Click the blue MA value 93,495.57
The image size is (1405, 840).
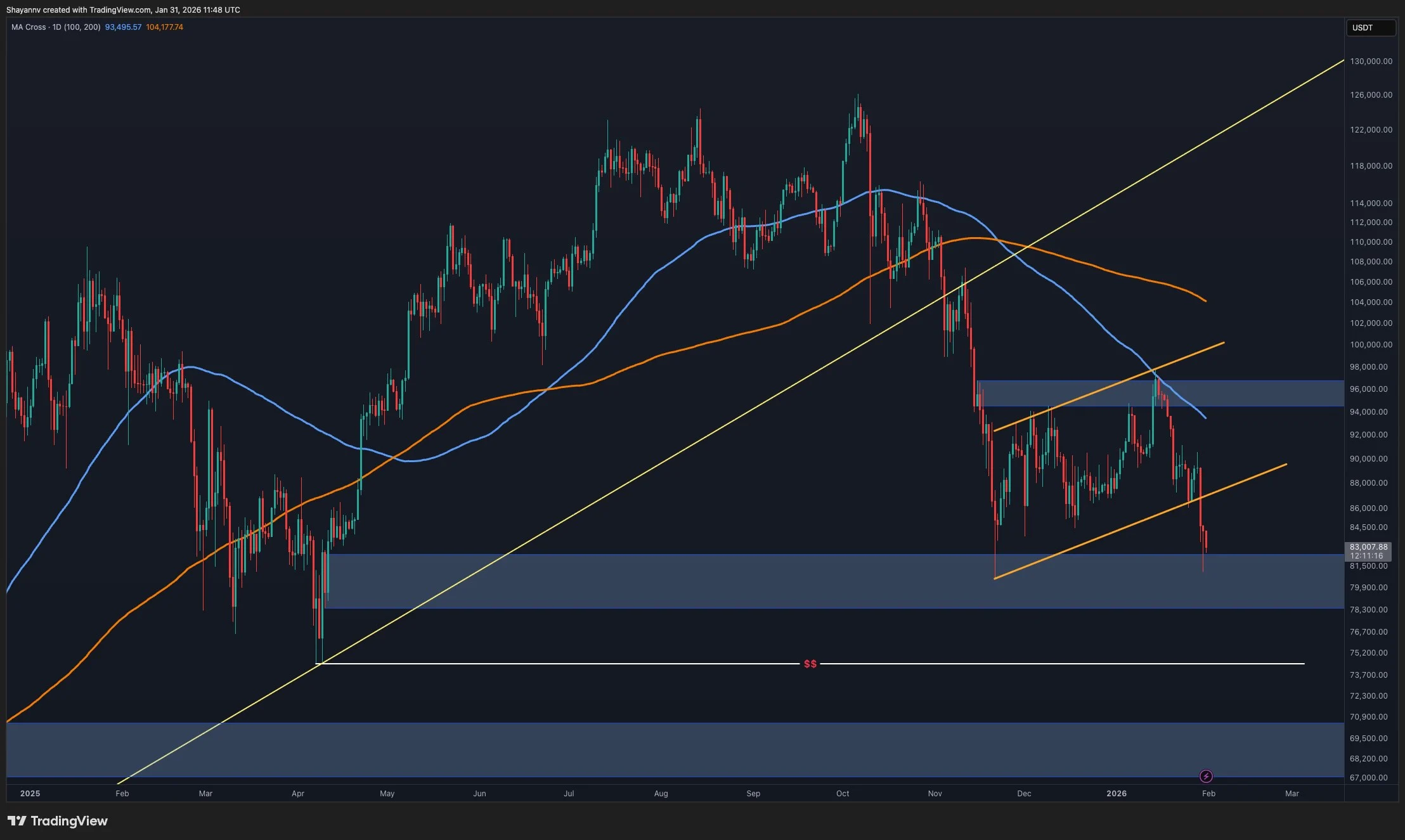tap(122, 27)
